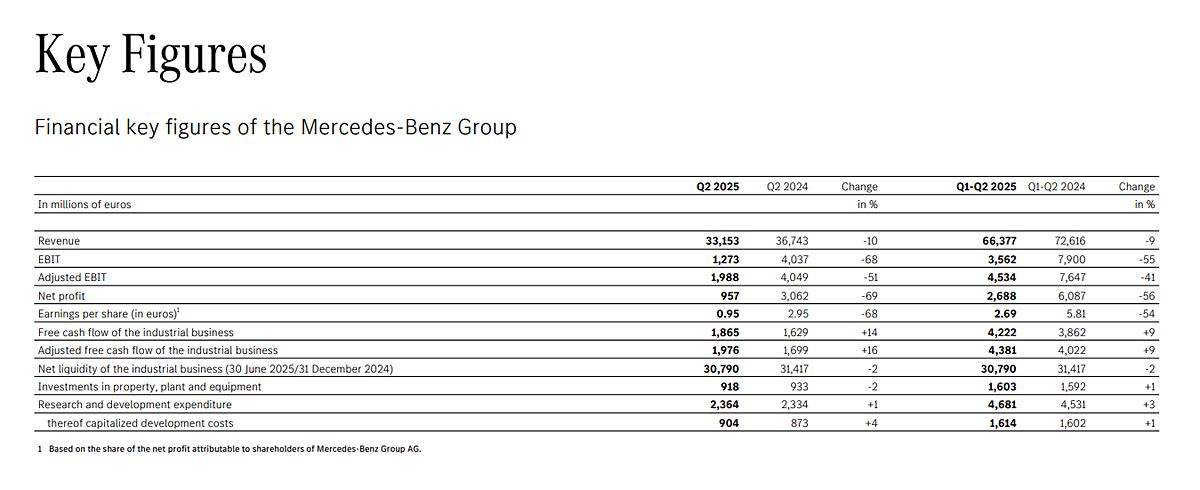Select Investments value 1,603 for Q1-Q2 2025
Screen dimensions: 1200x490
tap(1002, 387)
